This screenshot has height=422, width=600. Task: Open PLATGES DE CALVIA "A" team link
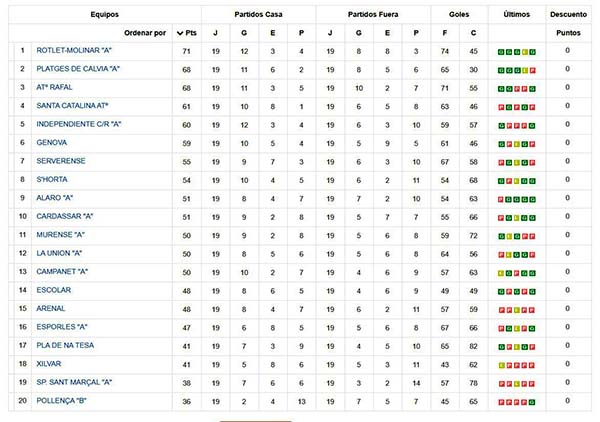tap(78, 69)
